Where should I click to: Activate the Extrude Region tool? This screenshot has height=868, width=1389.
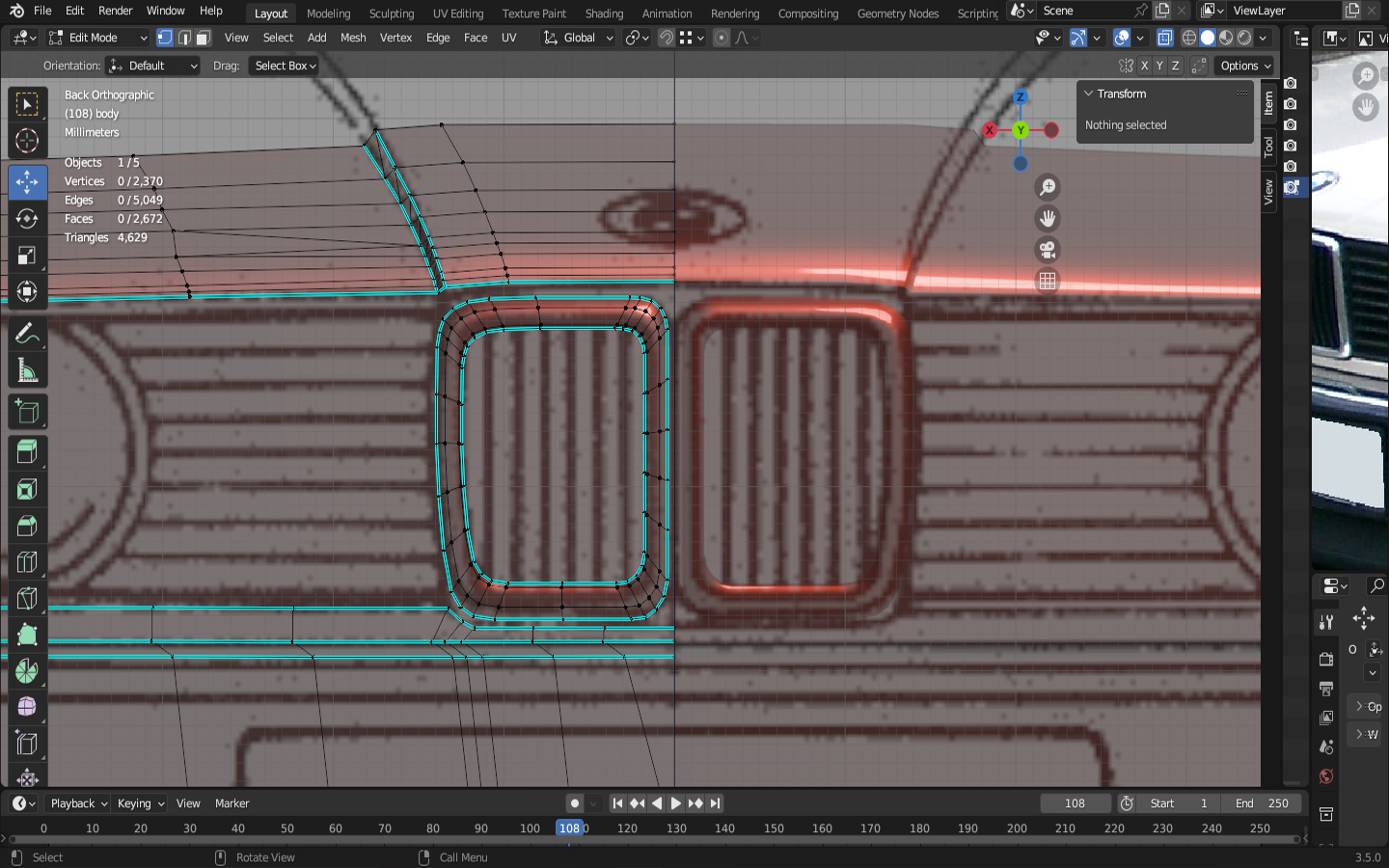(27, 451)
